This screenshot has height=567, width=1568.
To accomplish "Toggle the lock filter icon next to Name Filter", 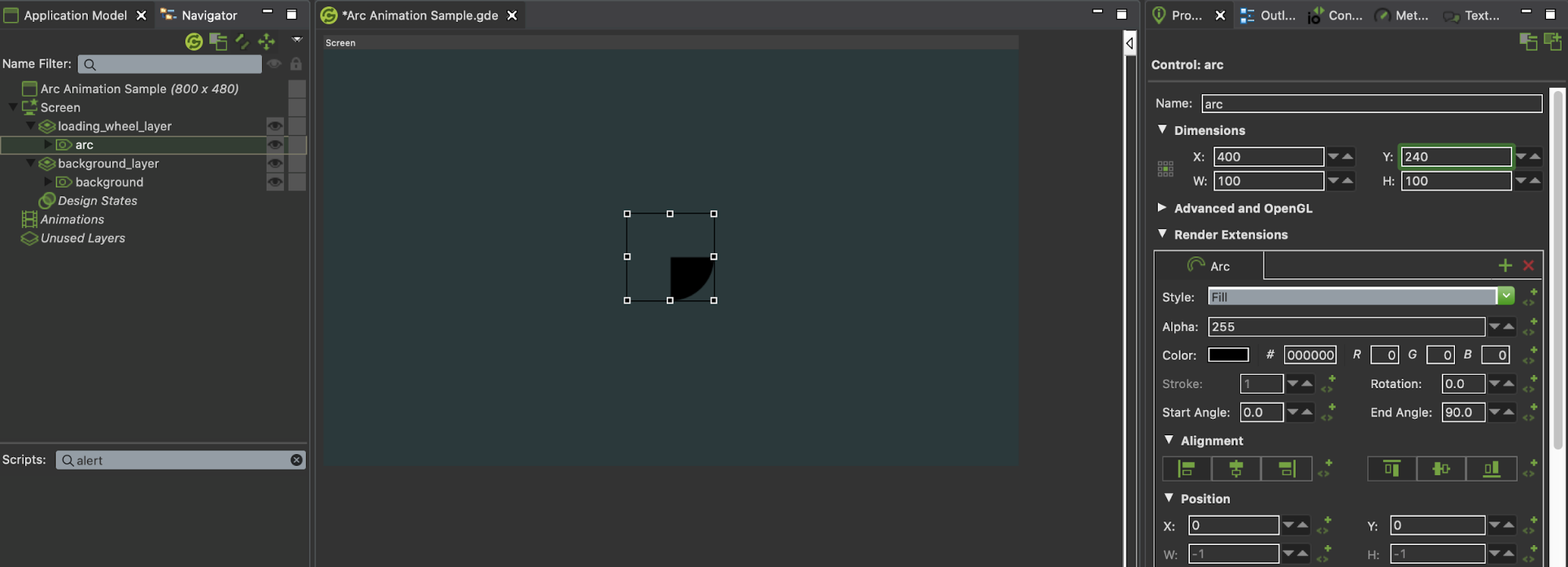I will point(296,64).
